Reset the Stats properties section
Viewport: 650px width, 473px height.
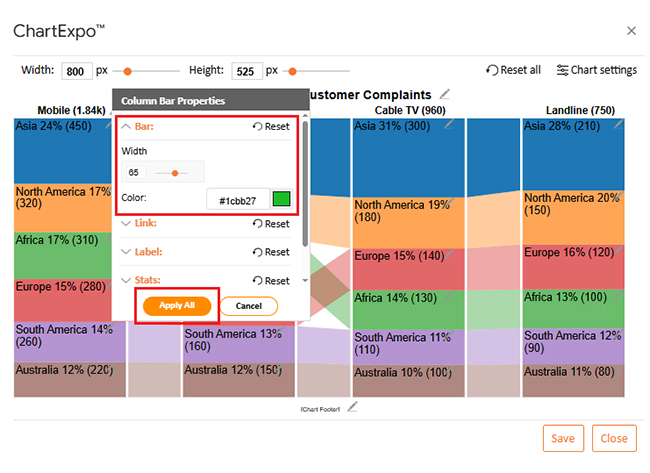pyautogui.click(x=270, y=281)
